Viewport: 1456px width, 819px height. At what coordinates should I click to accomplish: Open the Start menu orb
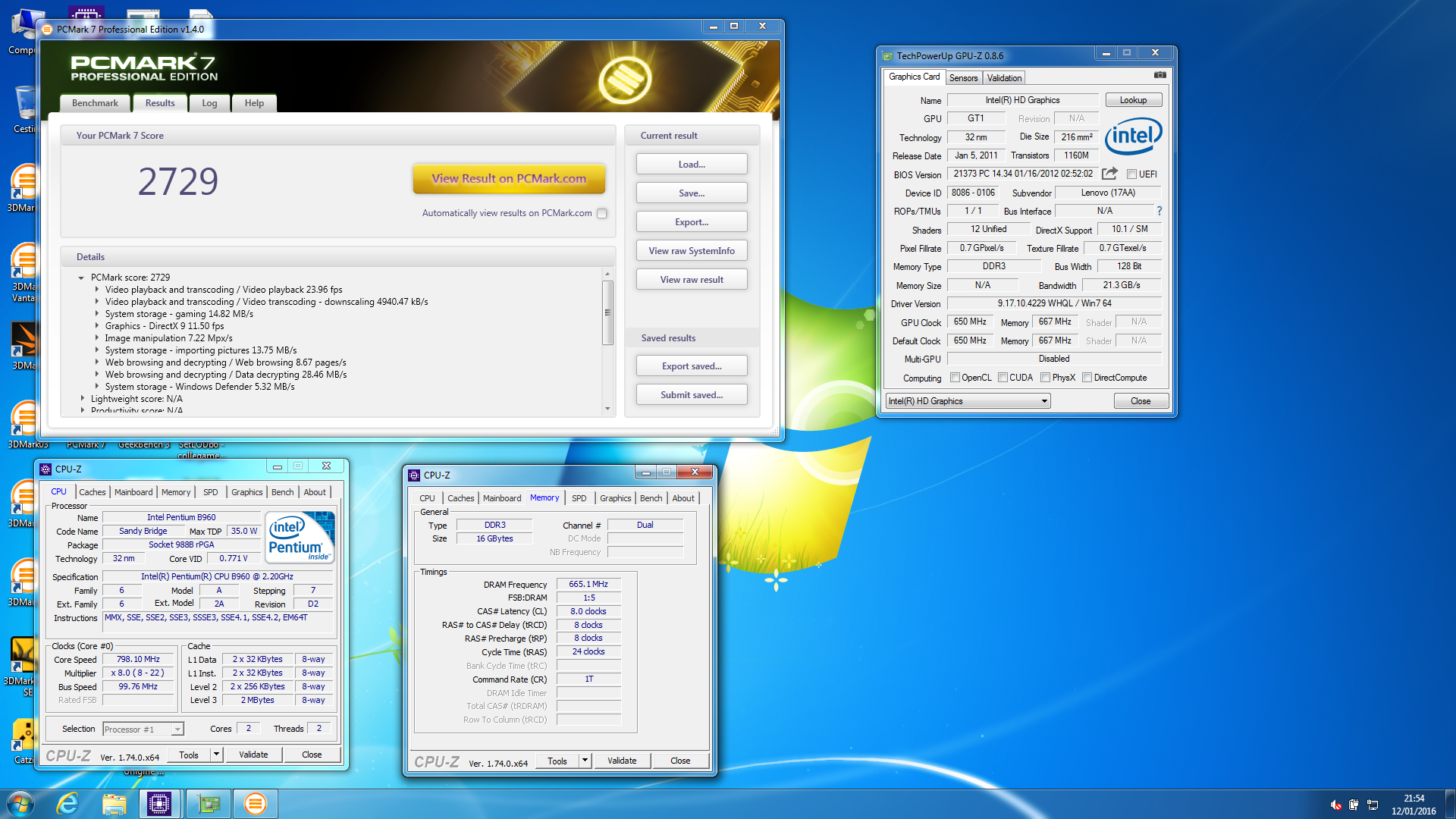20,803
